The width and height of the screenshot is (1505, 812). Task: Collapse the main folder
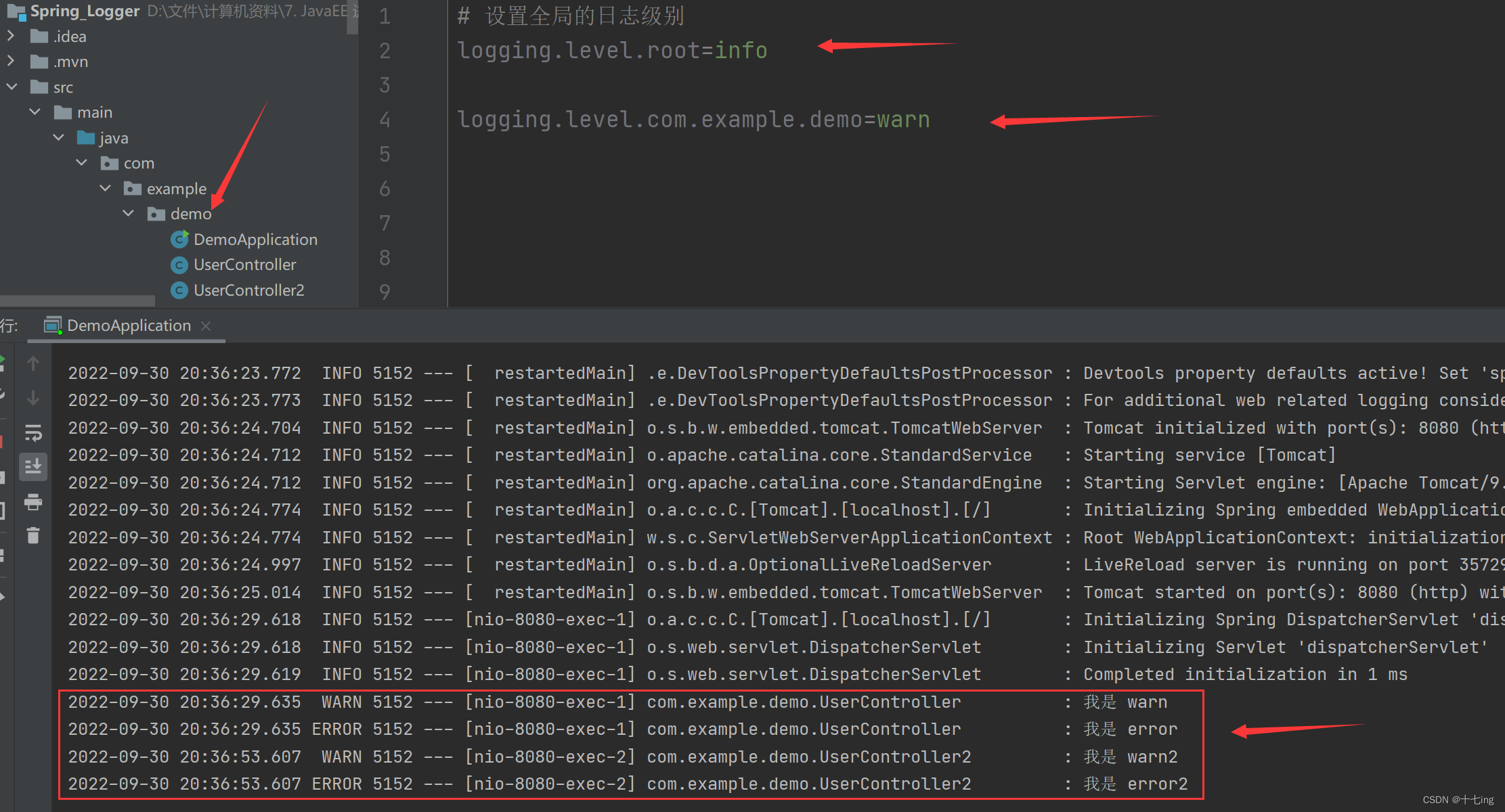(35, 112)
